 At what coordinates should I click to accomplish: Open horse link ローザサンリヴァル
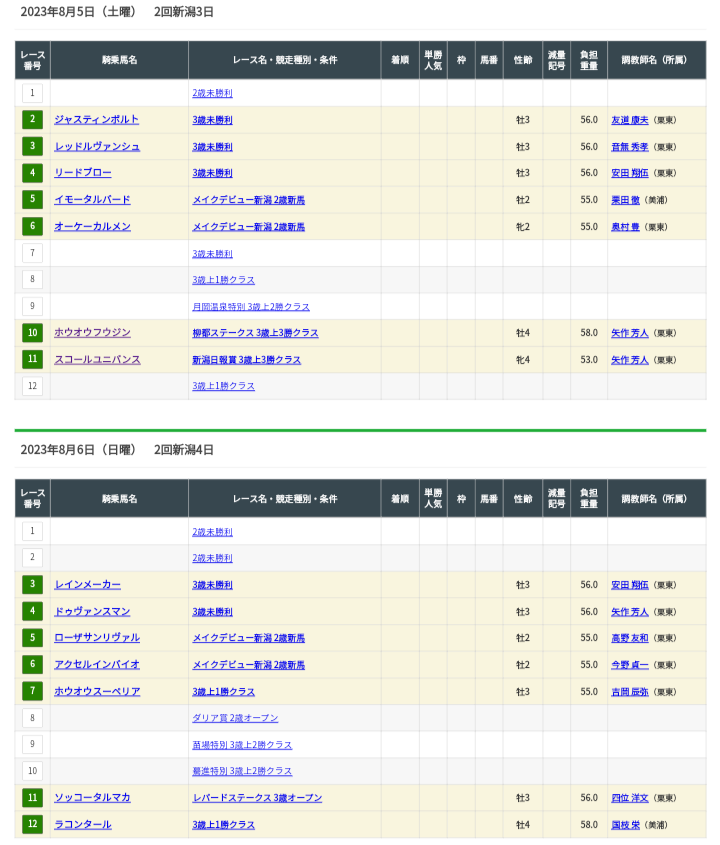[x=97, y=638]
